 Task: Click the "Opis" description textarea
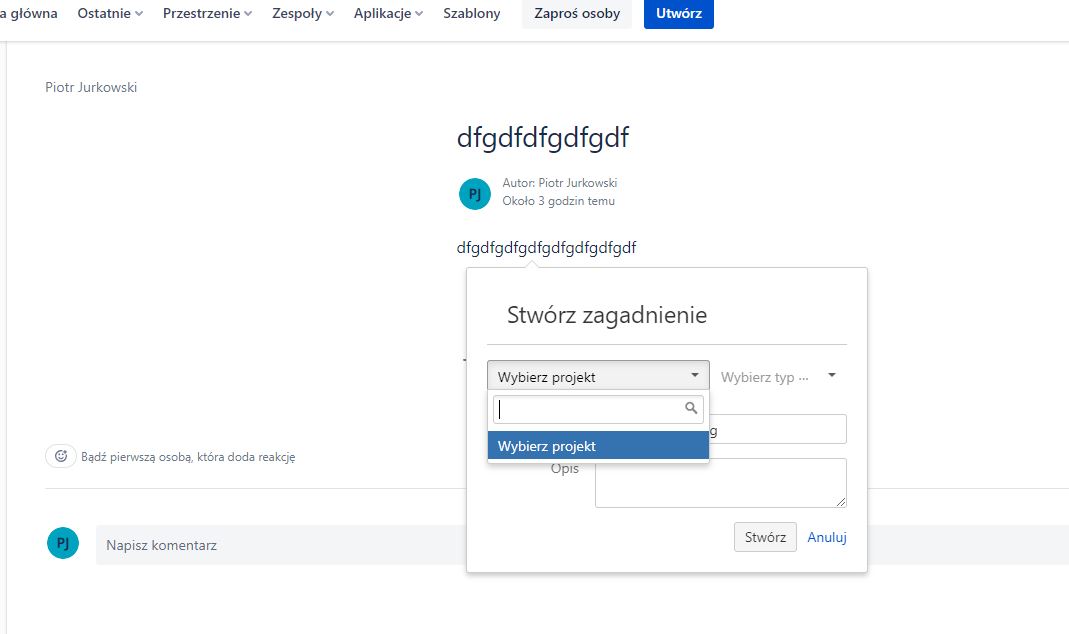(720, 482)
